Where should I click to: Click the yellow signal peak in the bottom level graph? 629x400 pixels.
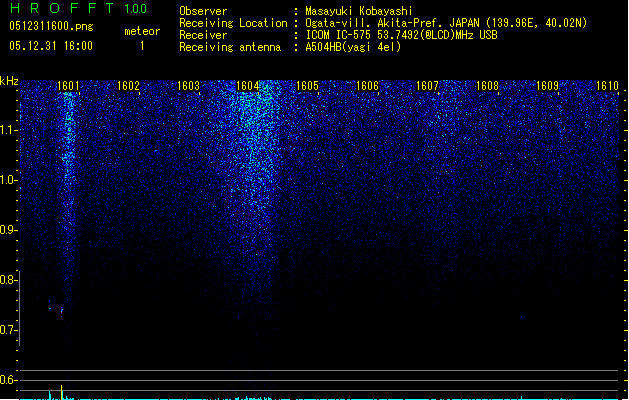pos(61,392)
